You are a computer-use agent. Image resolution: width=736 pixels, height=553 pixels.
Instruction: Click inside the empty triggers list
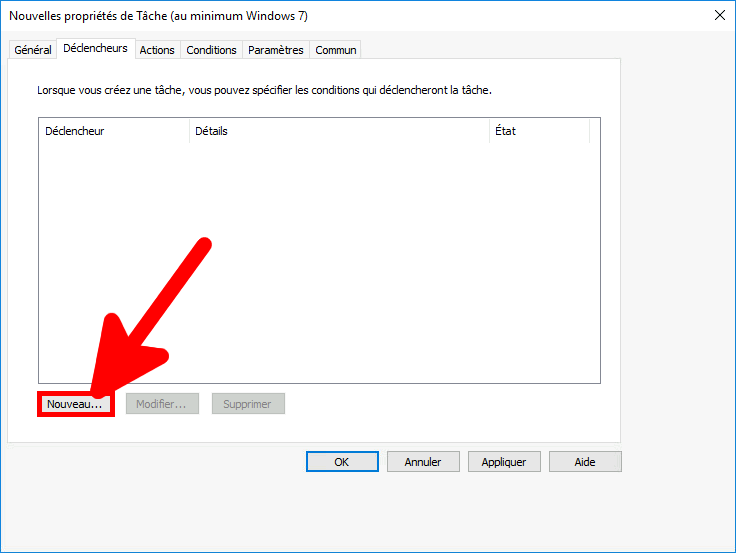319,260
